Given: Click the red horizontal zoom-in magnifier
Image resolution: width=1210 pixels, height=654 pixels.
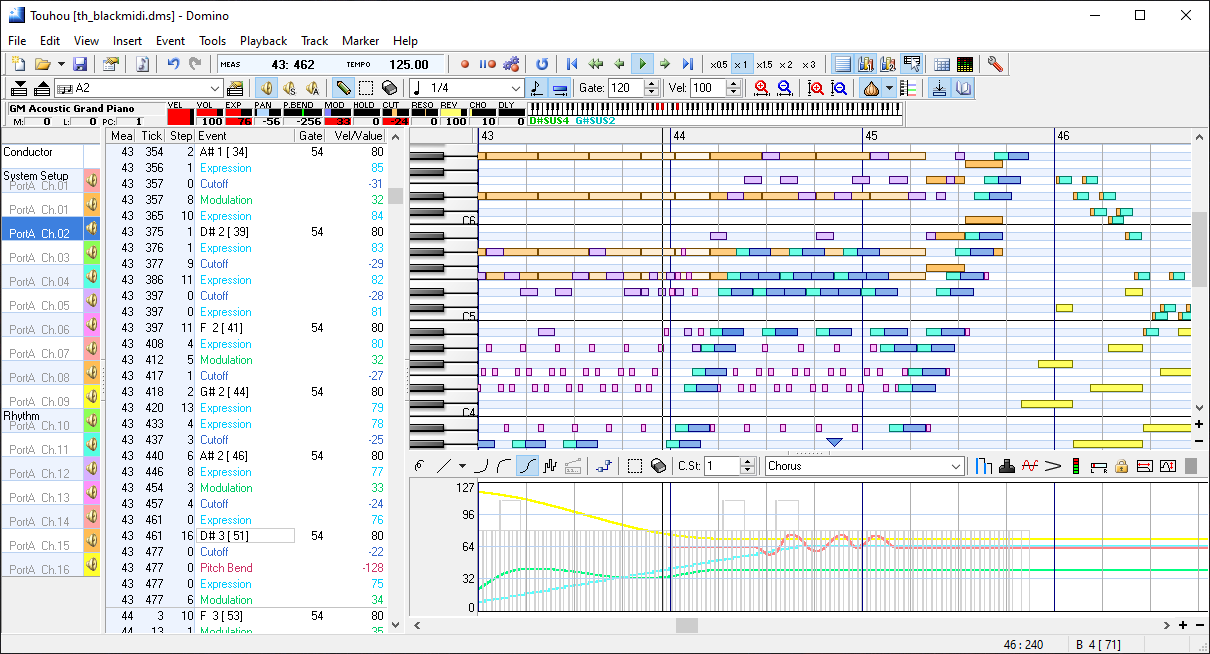Looking at the screenshot, I should point(762,88).
